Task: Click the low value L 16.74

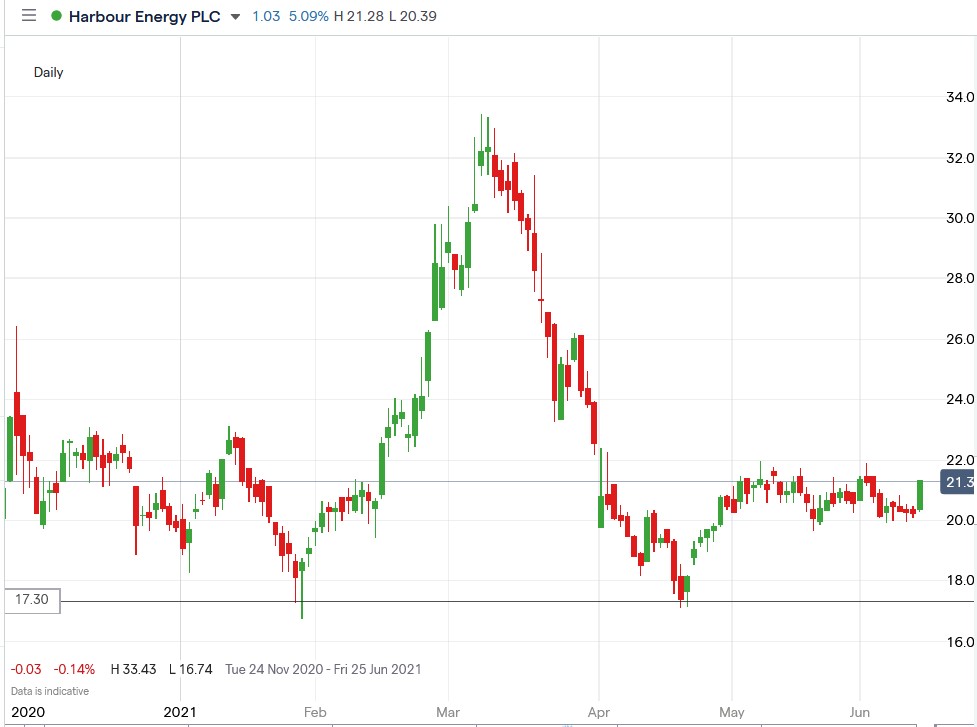Action: [x=190, y=669]
